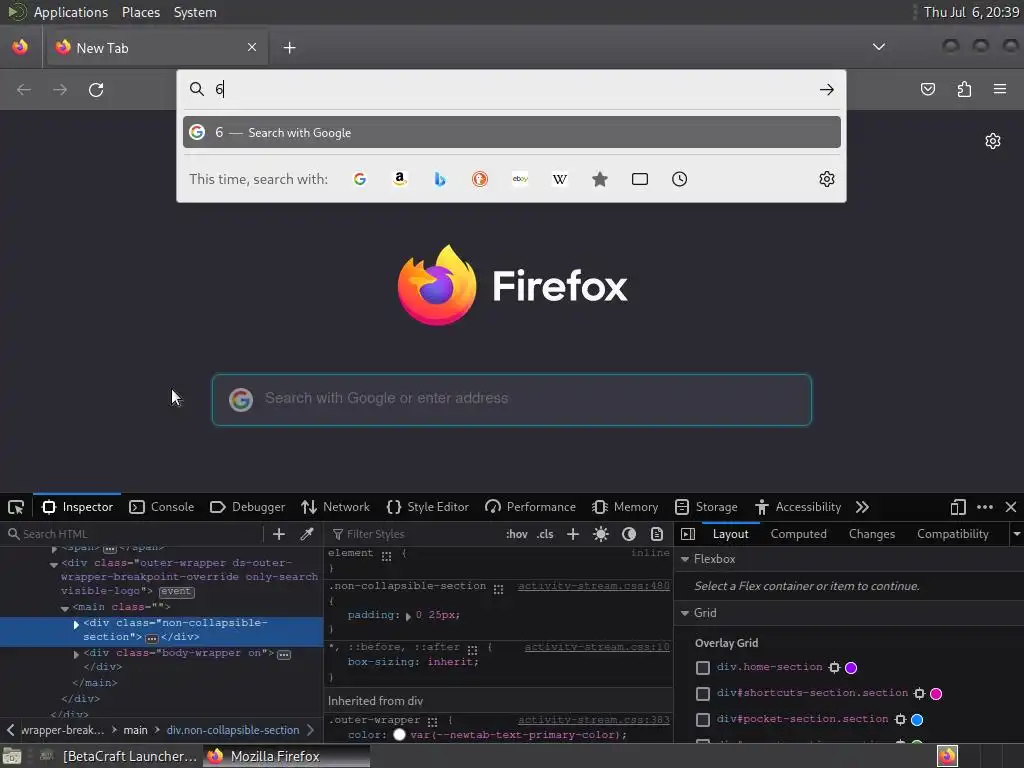Toggle Responsive Design Mode icon
Viewport: 1024px width, 768px height.
point(958,507)
